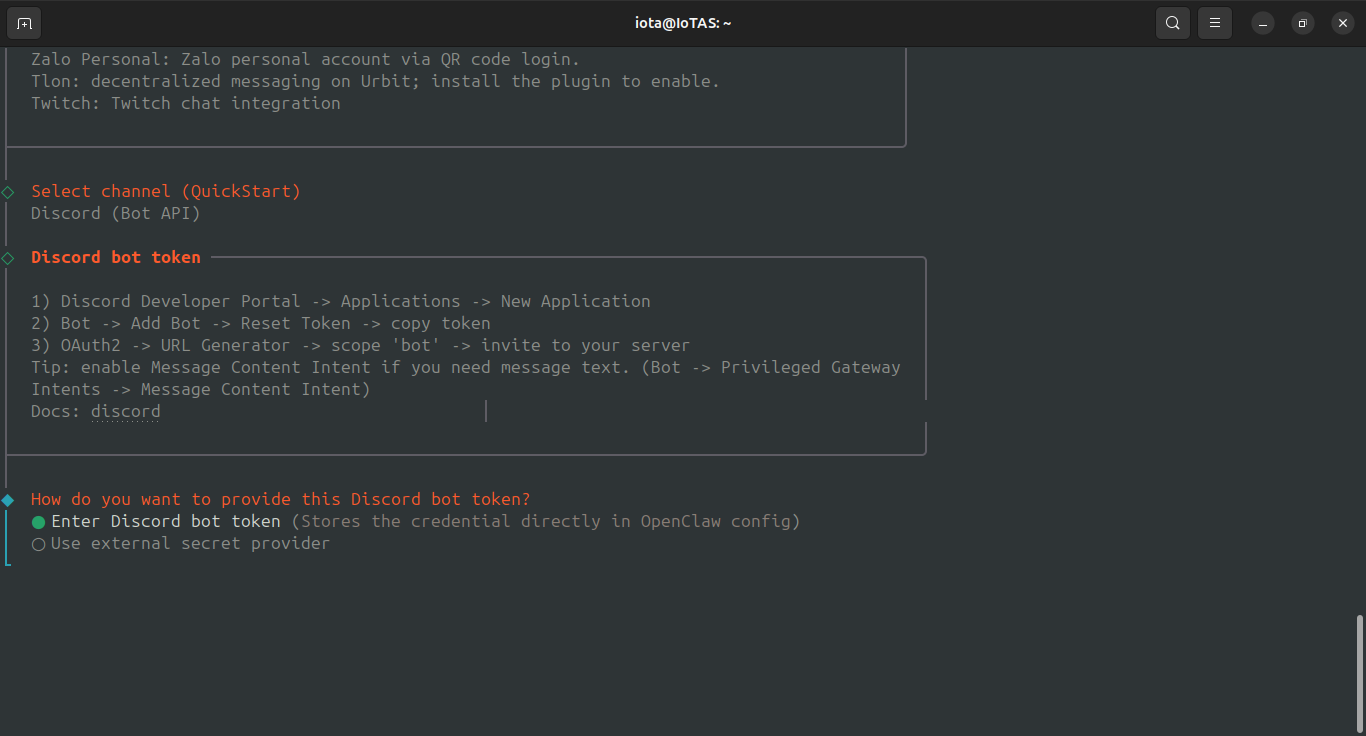Click the active blue diamond prompt marker
Screen dimensions: 1366x736
click(x=8, y=500)
